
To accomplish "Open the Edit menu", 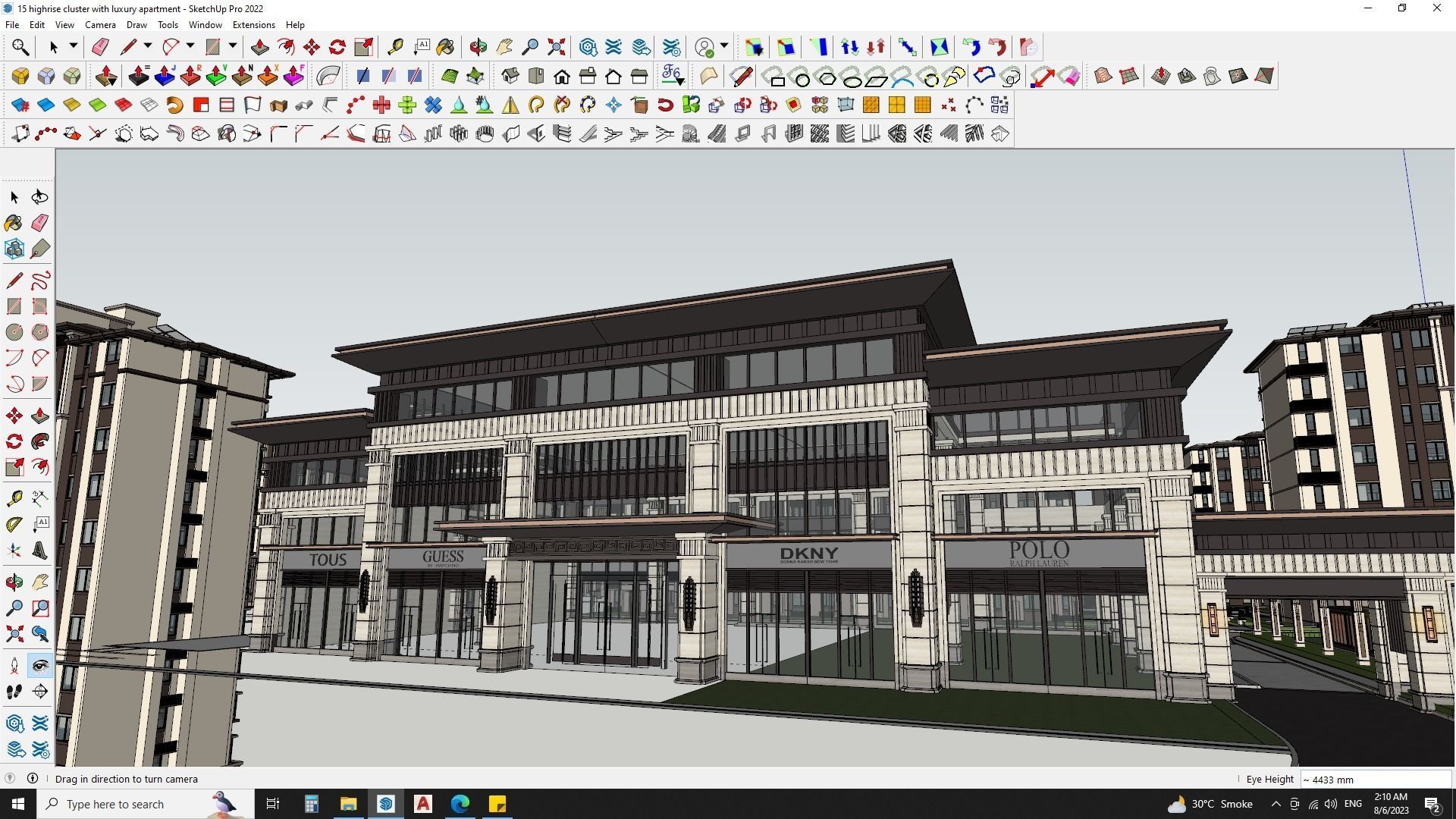I will (x=37, y=25).
